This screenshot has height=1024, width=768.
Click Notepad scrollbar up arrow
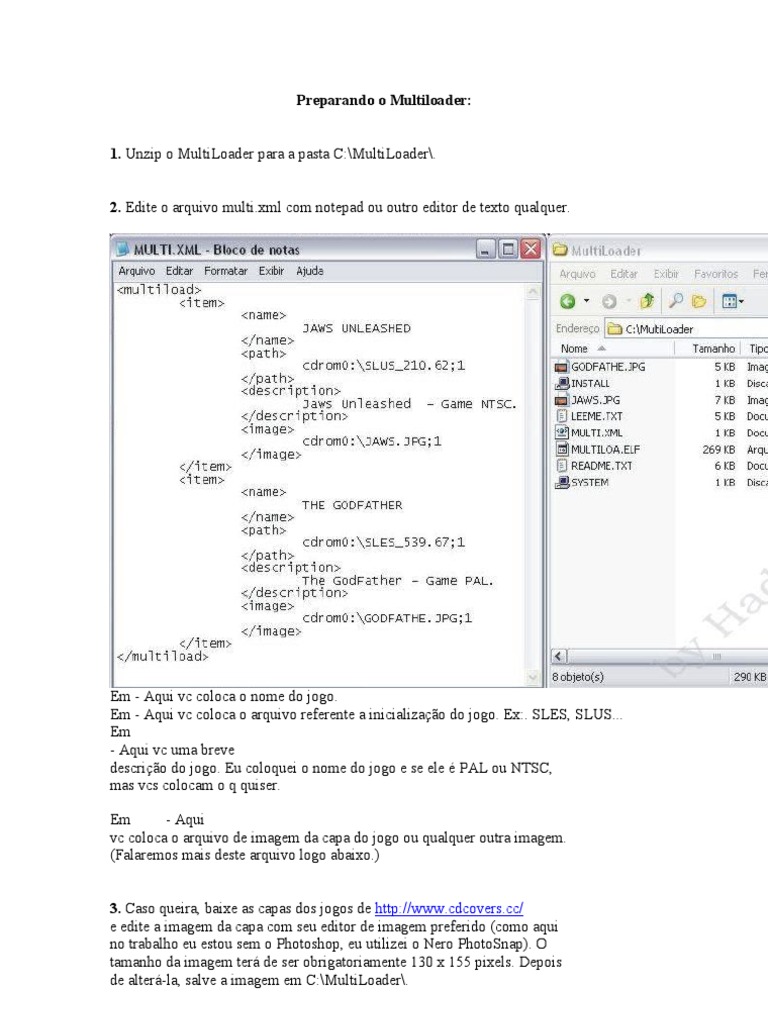tap(533, 292)
